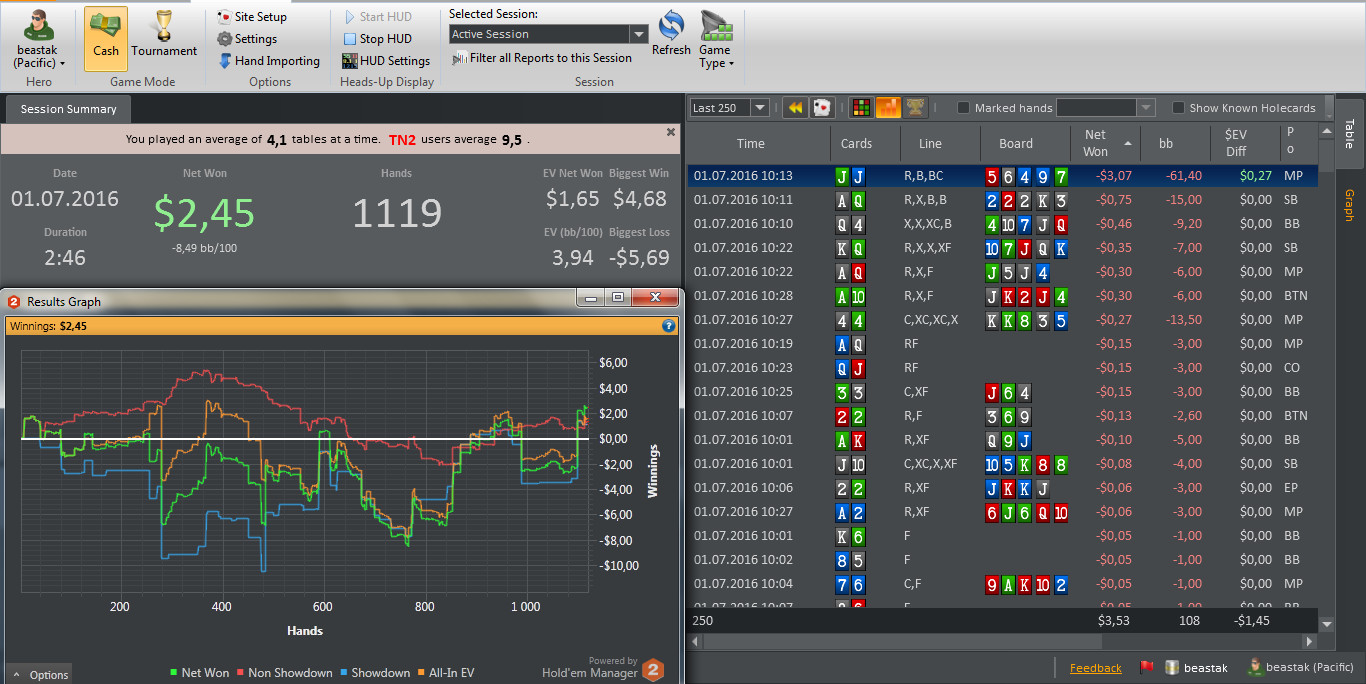Sort hands by the Board column

click(1016, 143)
